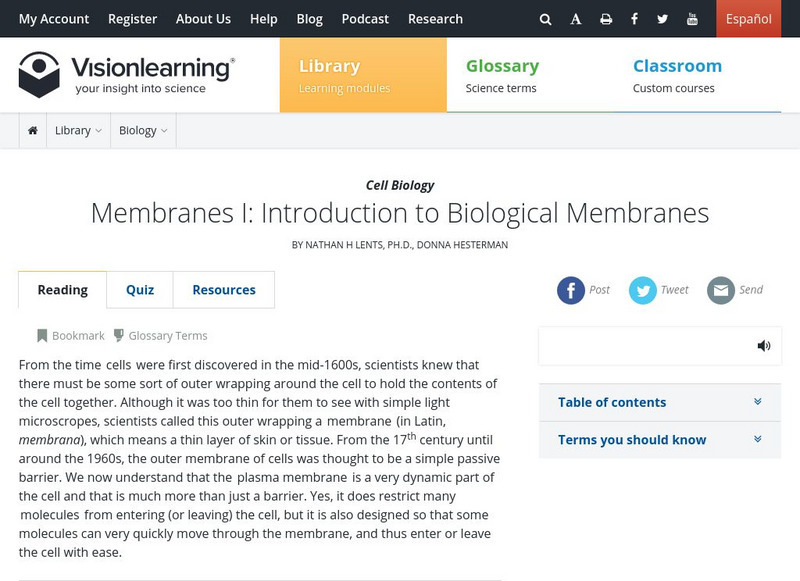Image resolution: width=800 pixels, height=581 pixels.
Task: Click the font size 'A' icon
Action: (x=576, y=19)
